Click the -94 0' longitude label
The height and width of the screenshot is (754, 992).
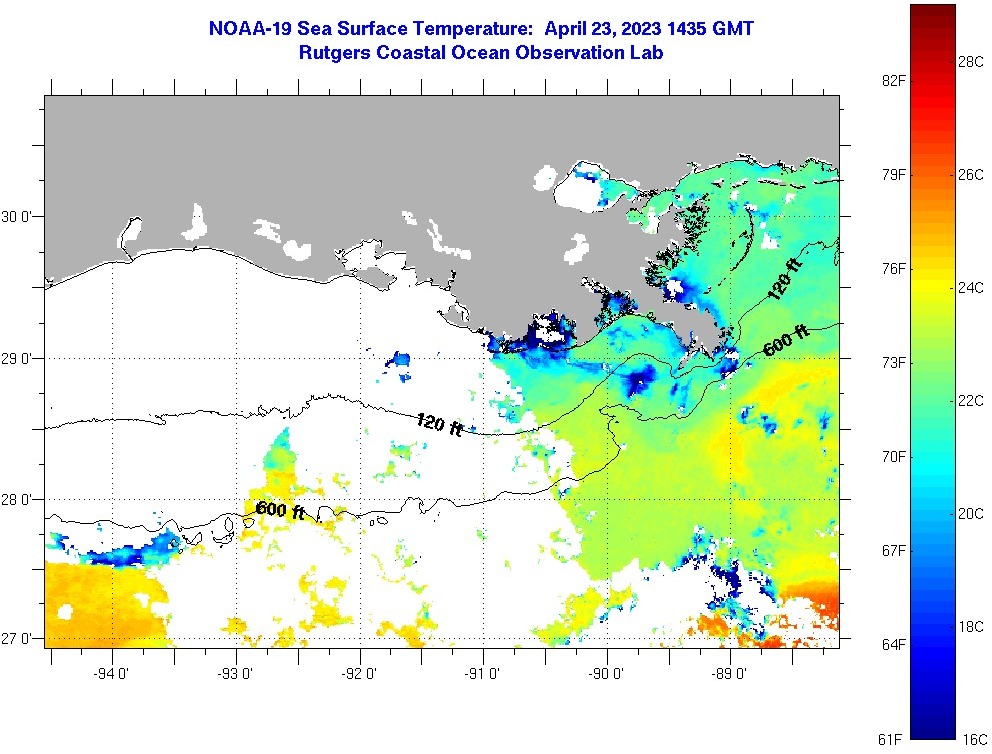(x=111, y=674)
